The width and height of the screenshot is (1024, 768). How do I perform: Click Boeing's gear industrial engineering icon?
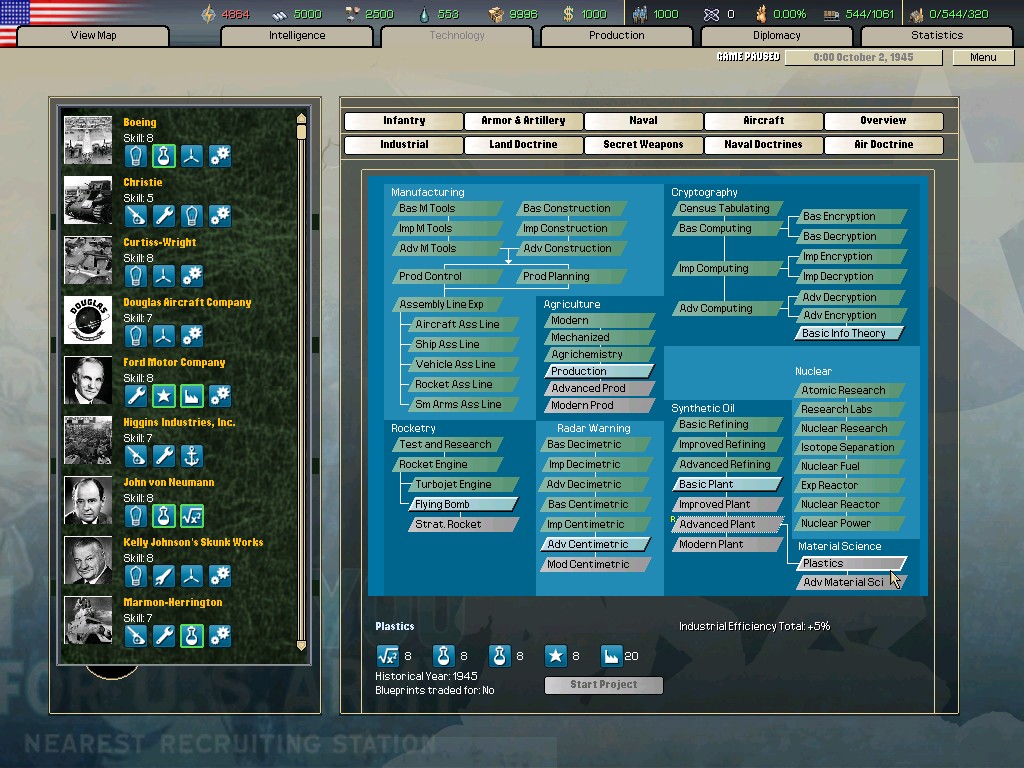point(220,156)
